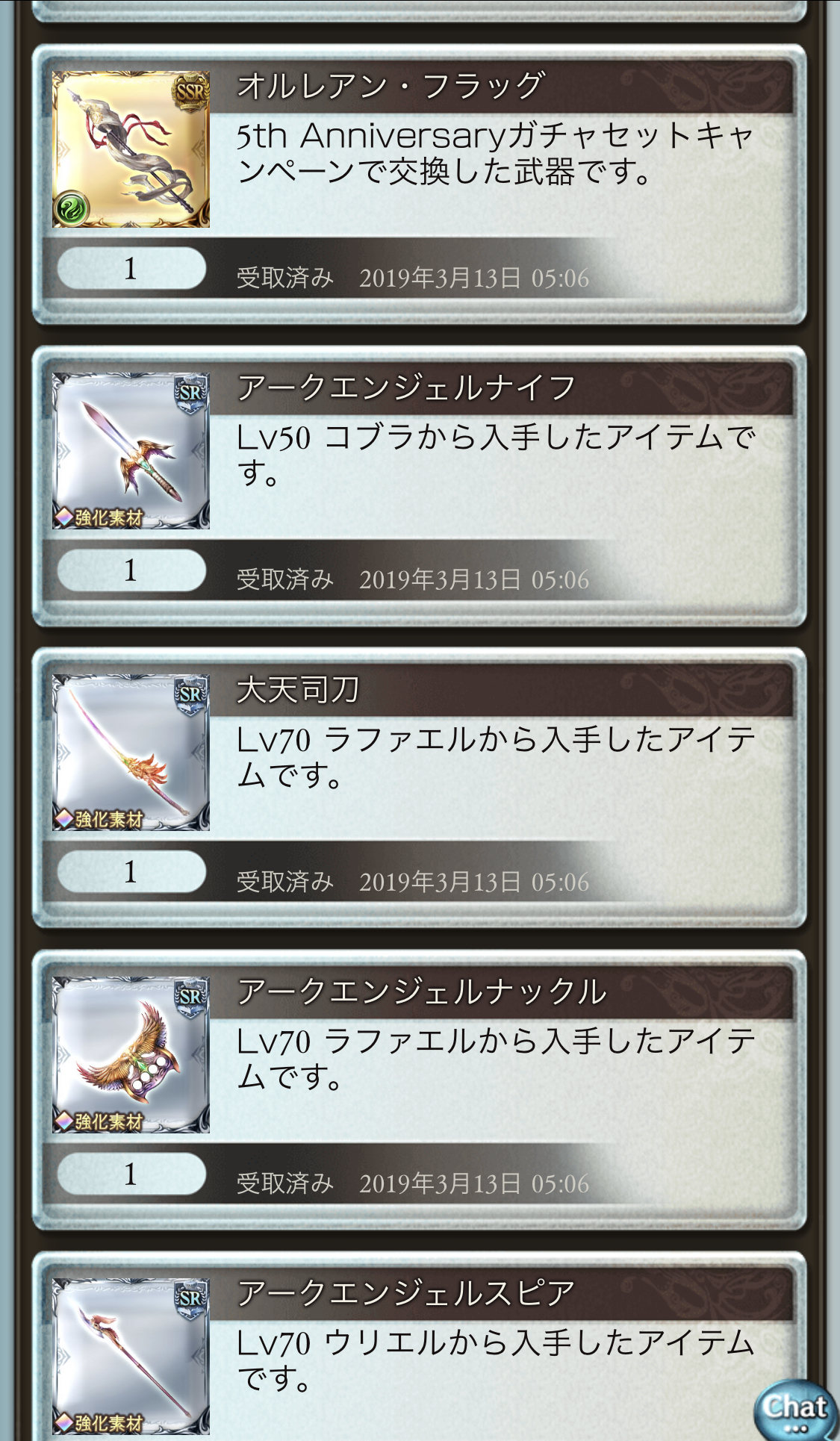Select the アークエンジェルナイフ title bar

tap(500, 388)
